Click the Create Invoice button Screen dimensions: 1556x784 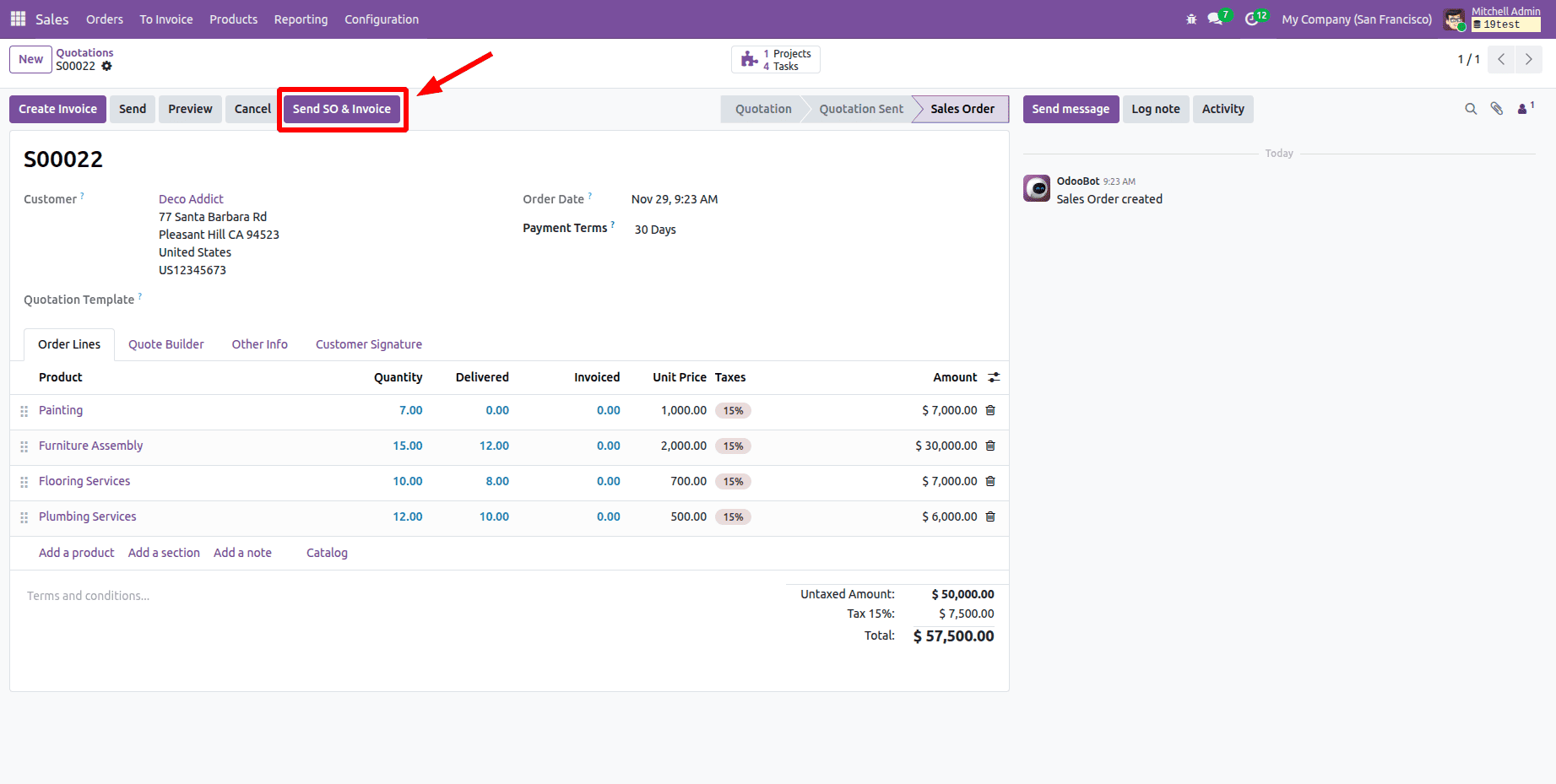pos(57,109)
